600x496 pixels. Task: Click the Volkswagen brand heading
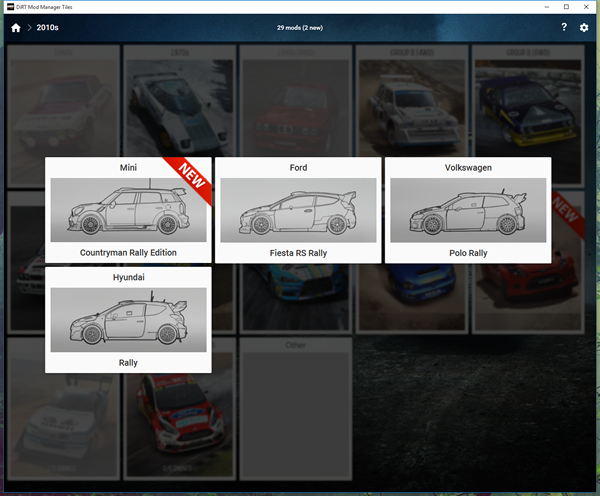point(468,168)
